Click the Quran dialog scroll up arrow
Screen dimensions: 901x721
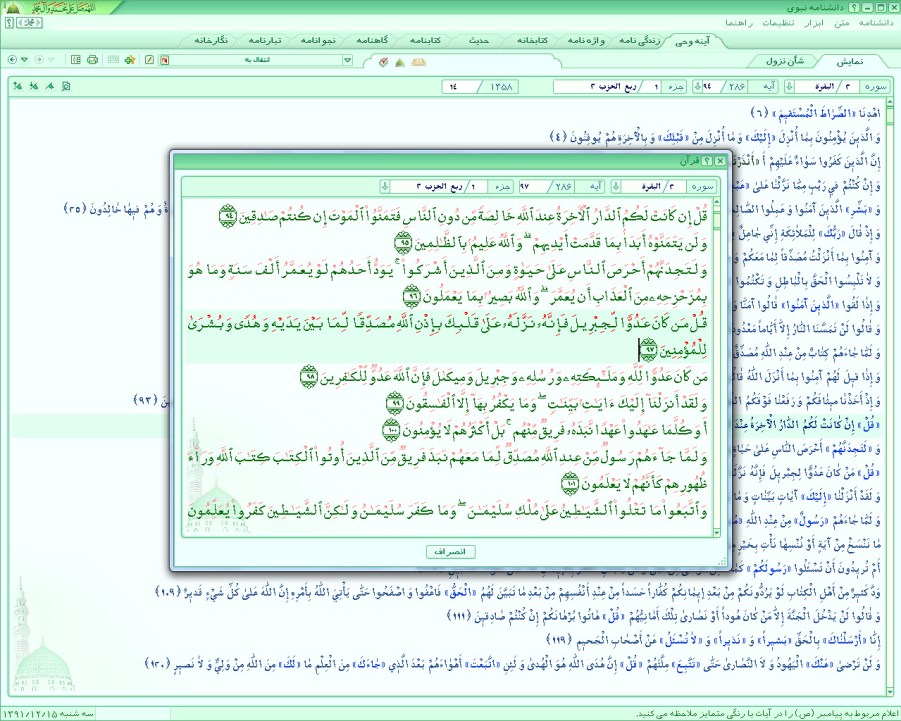[717, 203]
